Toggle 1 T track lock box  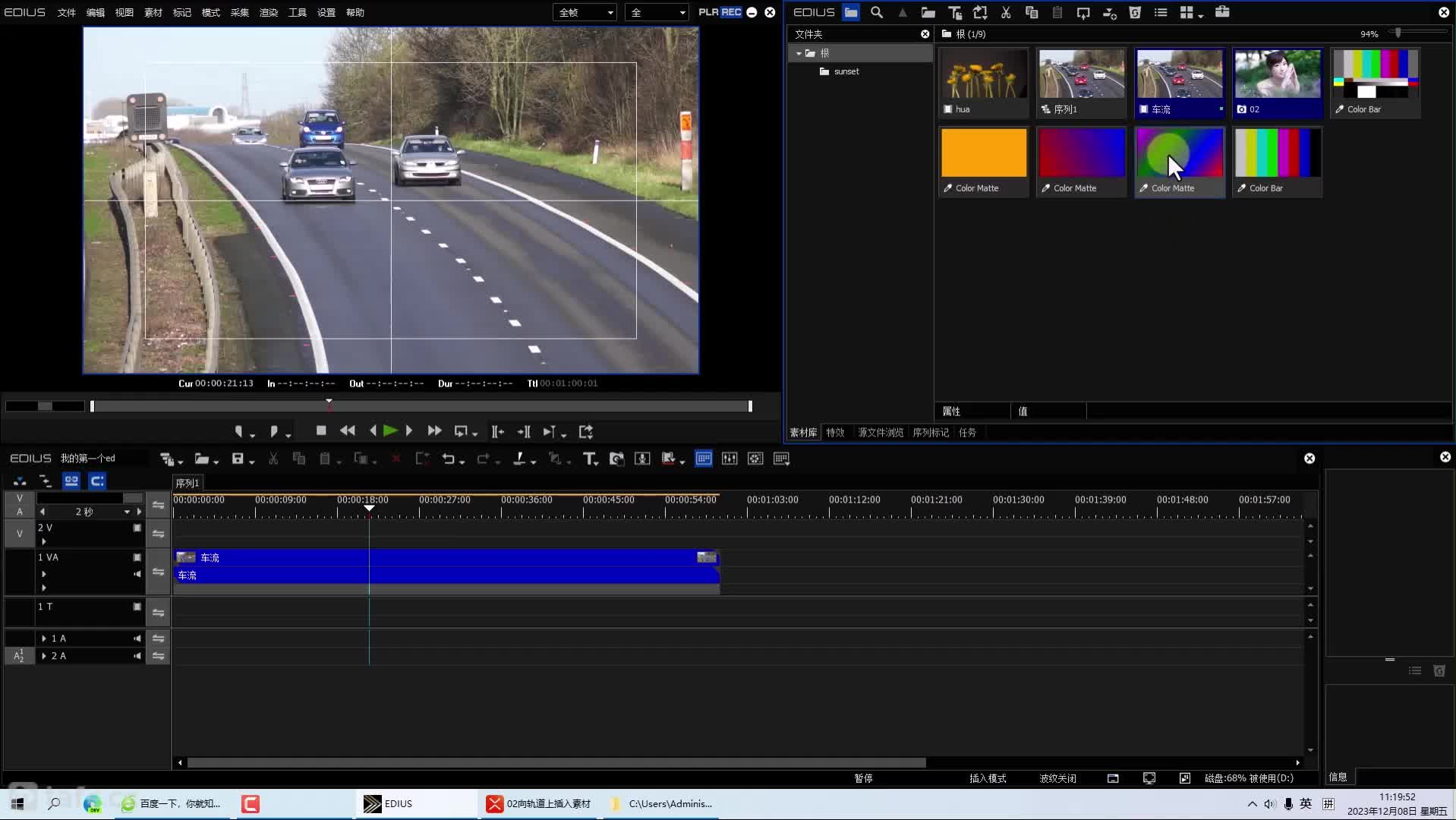click(x=137, y=607)
